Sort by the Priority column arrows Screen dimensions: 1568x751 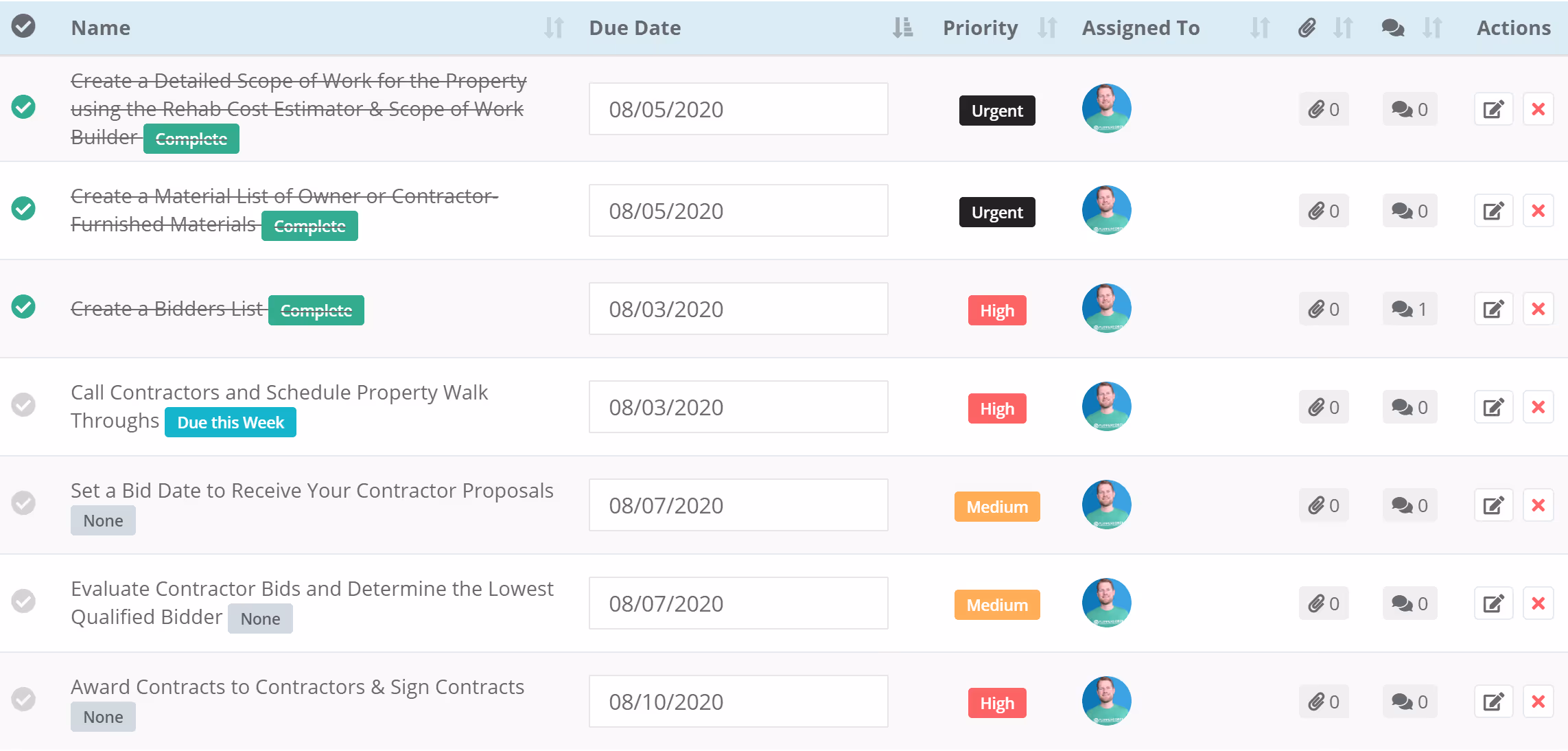1047,27
